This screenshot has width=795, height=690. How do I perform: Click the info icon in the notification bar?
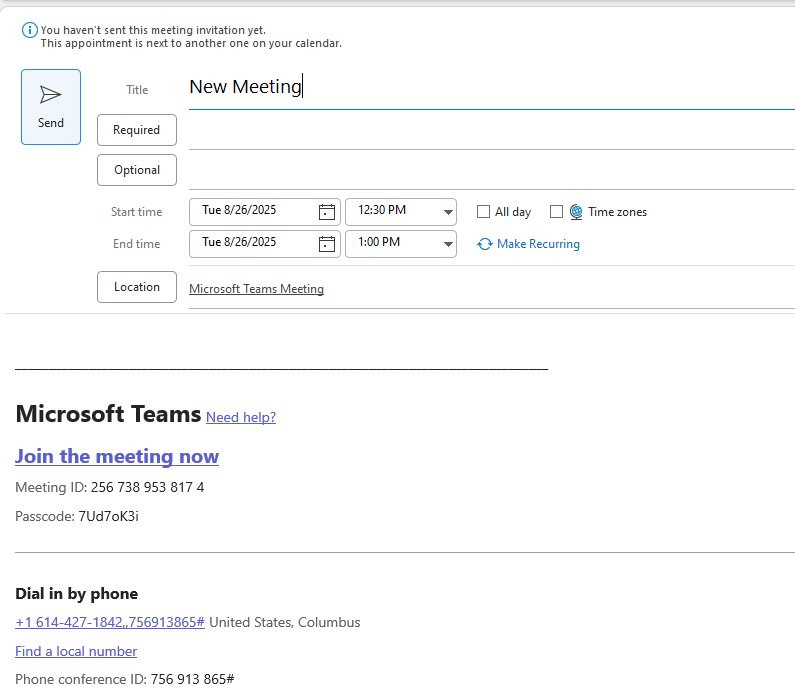tap(29, 30)
